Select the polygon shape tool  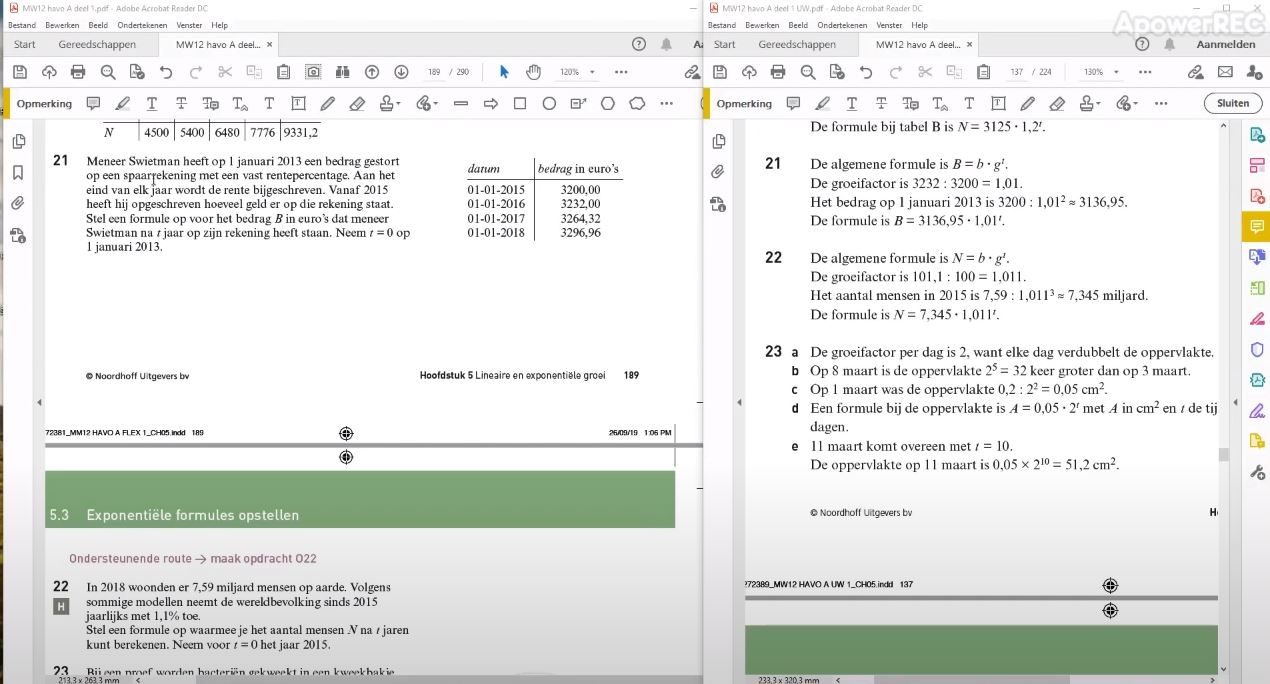click(x=608, y=103)
